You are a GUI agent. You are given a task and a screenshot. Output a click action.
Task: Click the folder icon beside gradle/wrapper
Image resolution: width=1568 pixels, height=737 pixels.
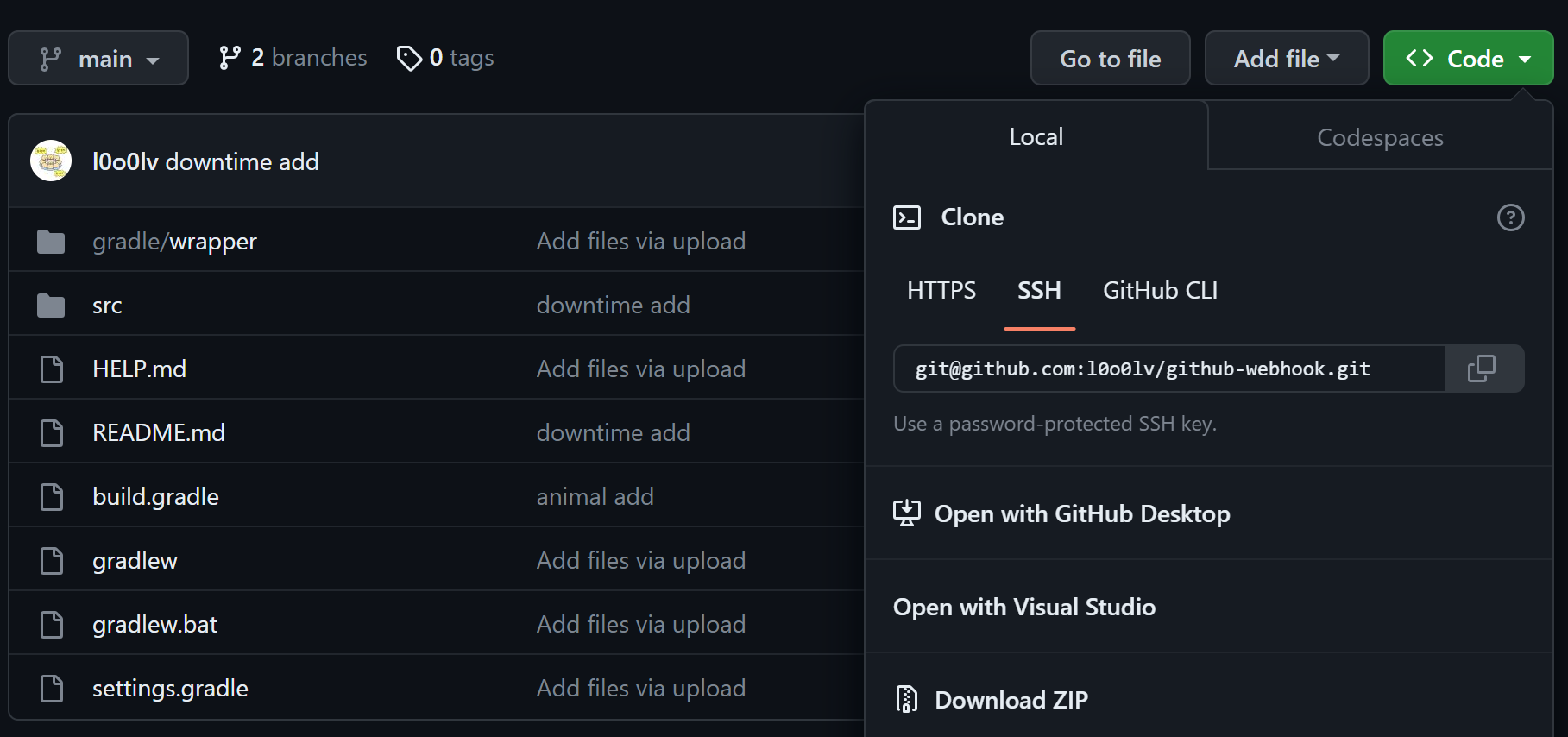pyautogui.click(x=51, y=242)
